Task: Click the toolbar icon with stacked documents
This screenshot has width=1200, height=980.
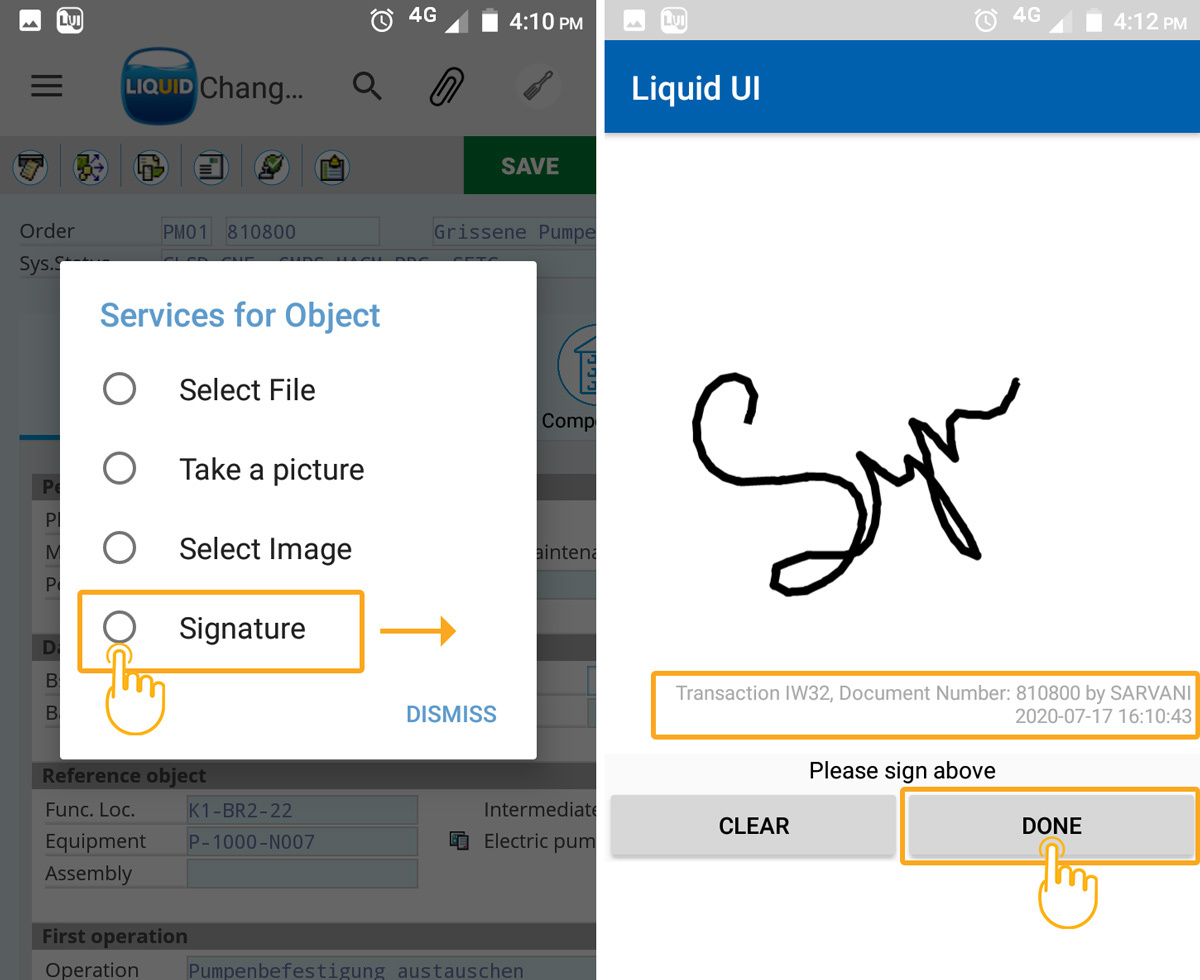Action: (151, 167)
